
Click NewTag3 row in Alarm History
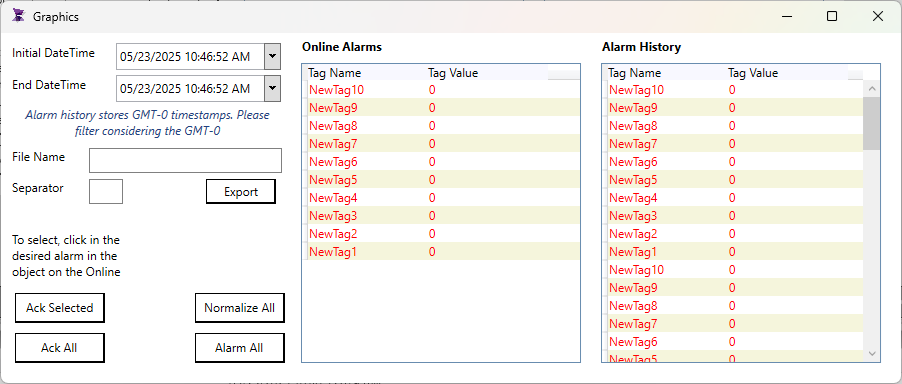pyautogui.click(x=733, y=216)
